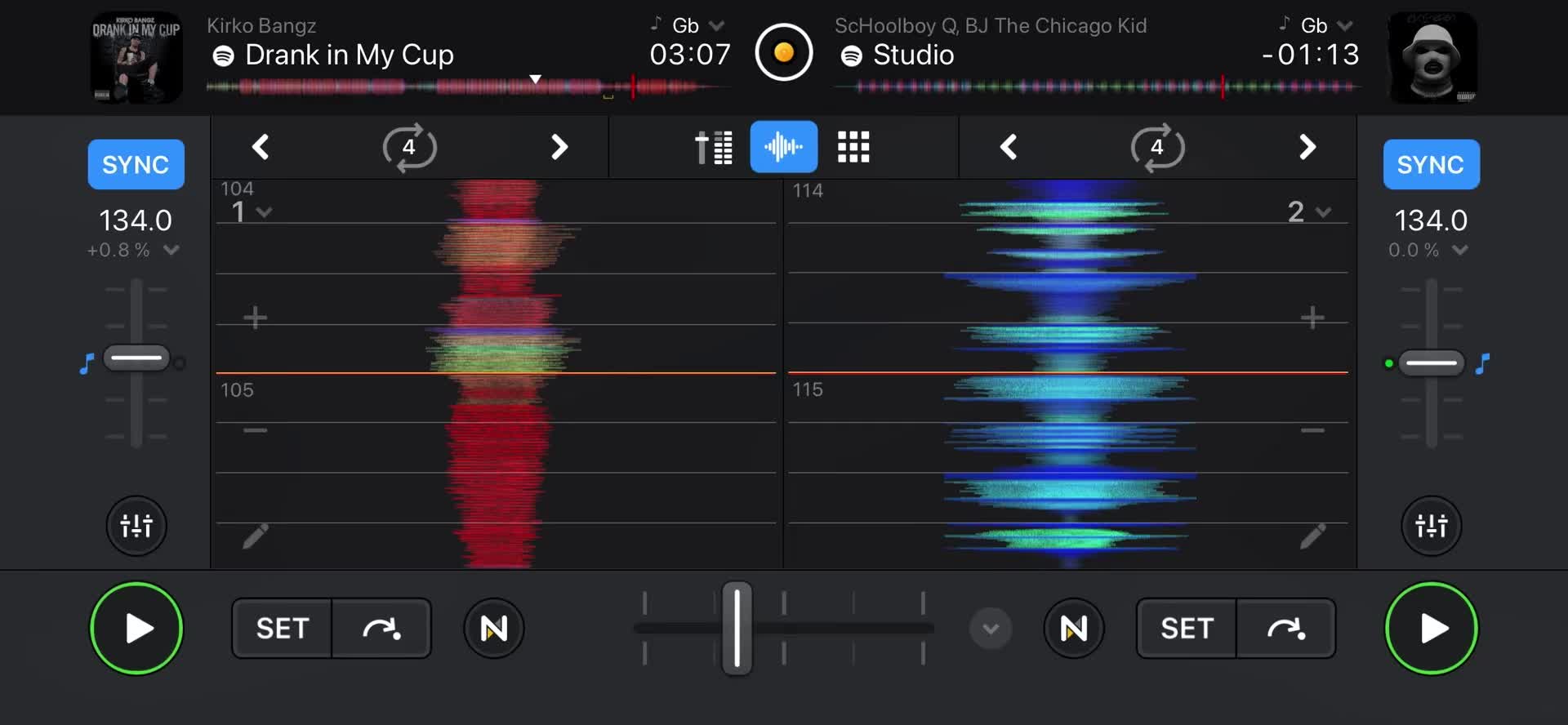Click the right deck time -01:13
1568x725 pixels.
[x=1311, y=55]
